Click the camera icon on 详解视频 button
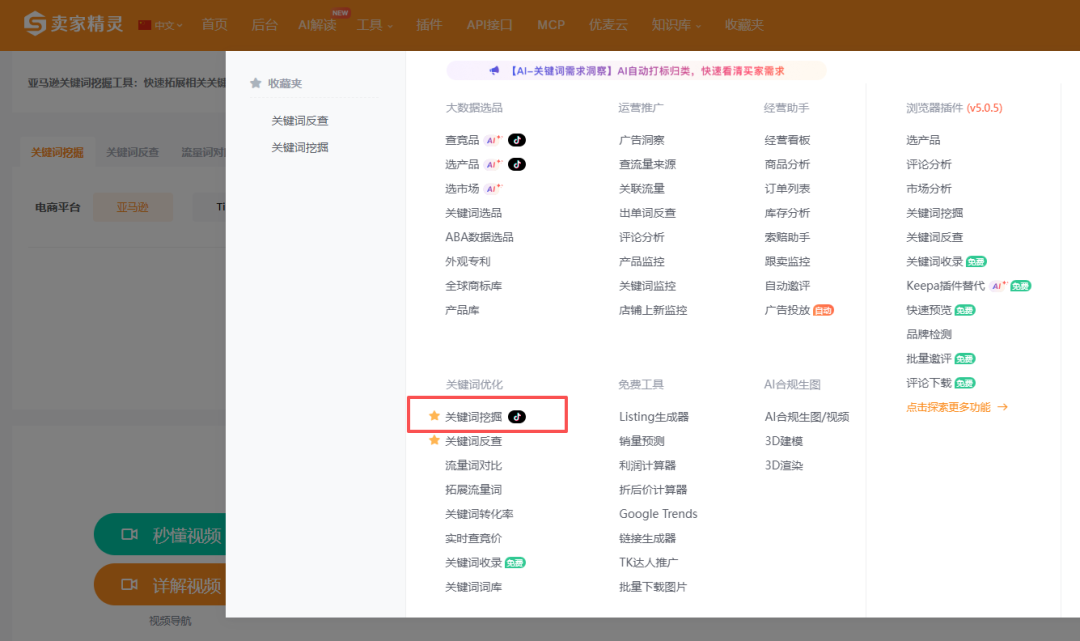Viewport: 1080px width, 641px height. [x=129, y=585]
